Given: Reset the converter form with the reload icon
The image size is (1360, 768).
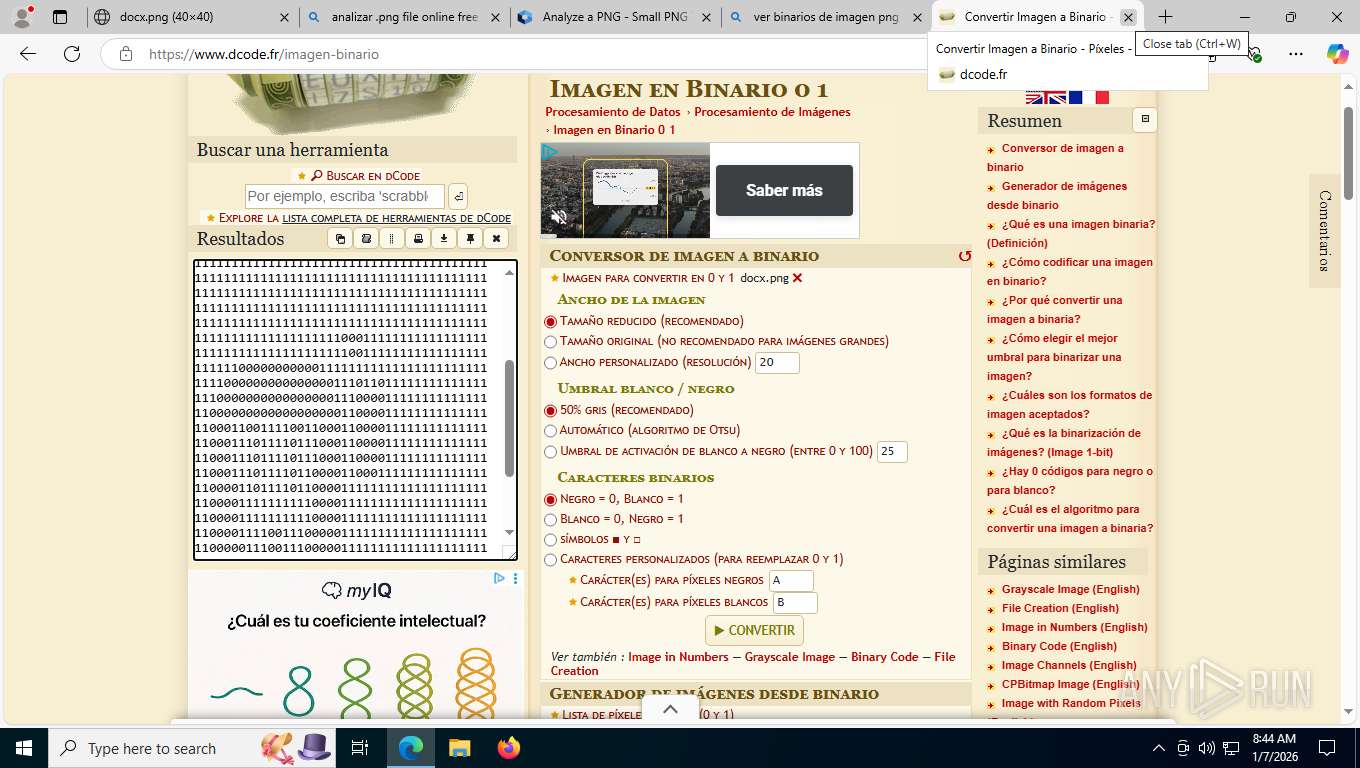Looking at the screenshot, I should pos(964,256).
